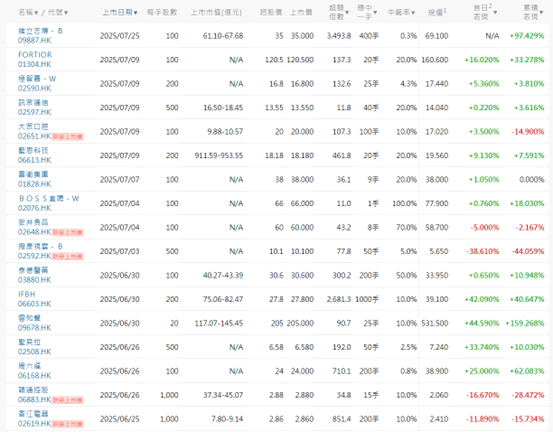This screenshot has height=432, width=553.
Task: Click the red tag beside 02648.HK
Action: pos(68,232)
